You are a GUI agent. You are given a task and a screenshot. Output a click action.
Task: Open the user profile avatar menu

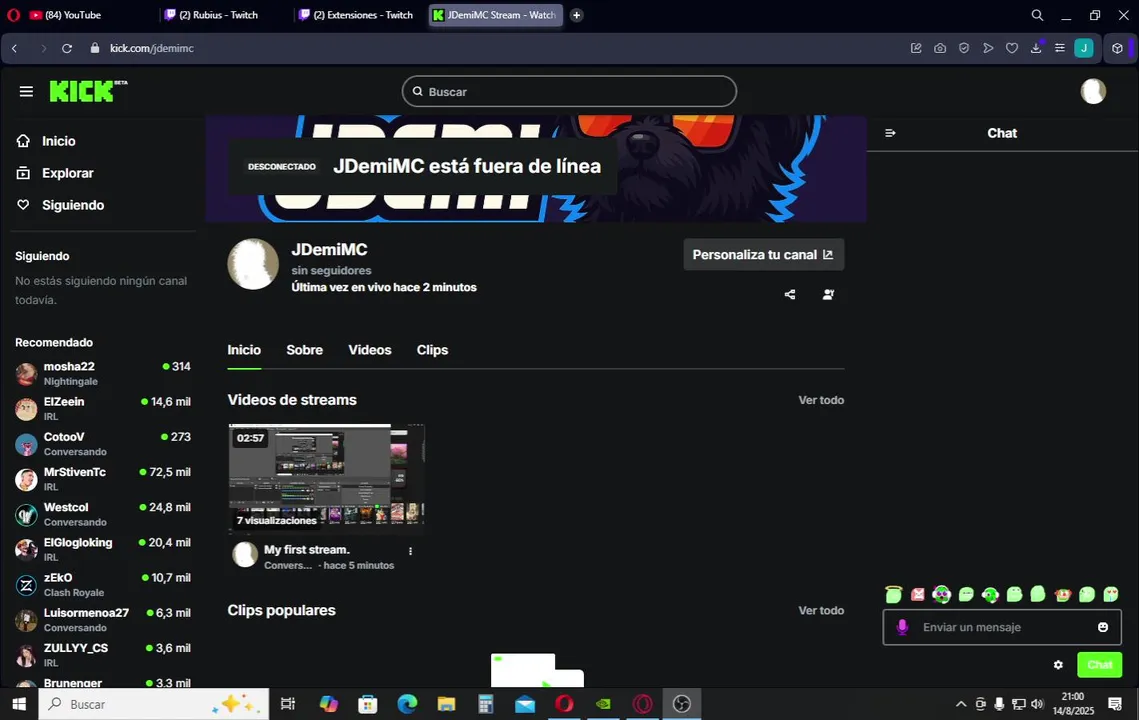tap(1093, 92)
